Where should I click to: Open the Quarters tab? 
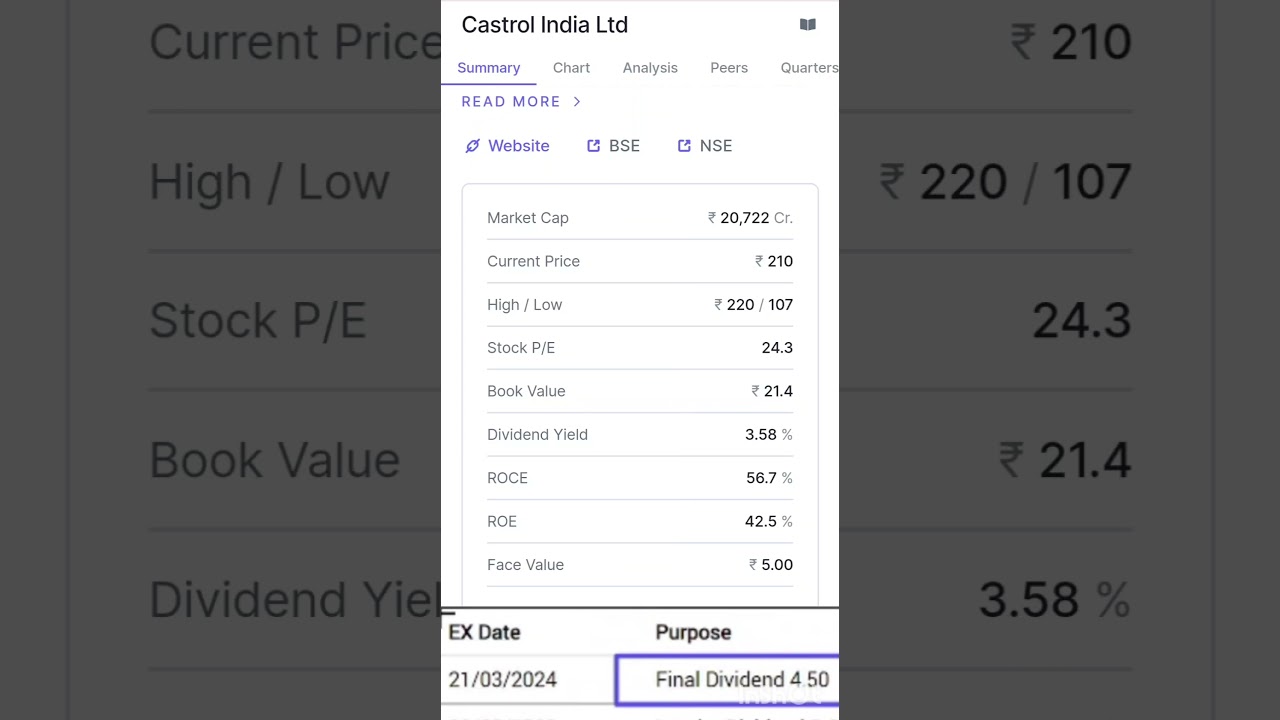[808, 68]
